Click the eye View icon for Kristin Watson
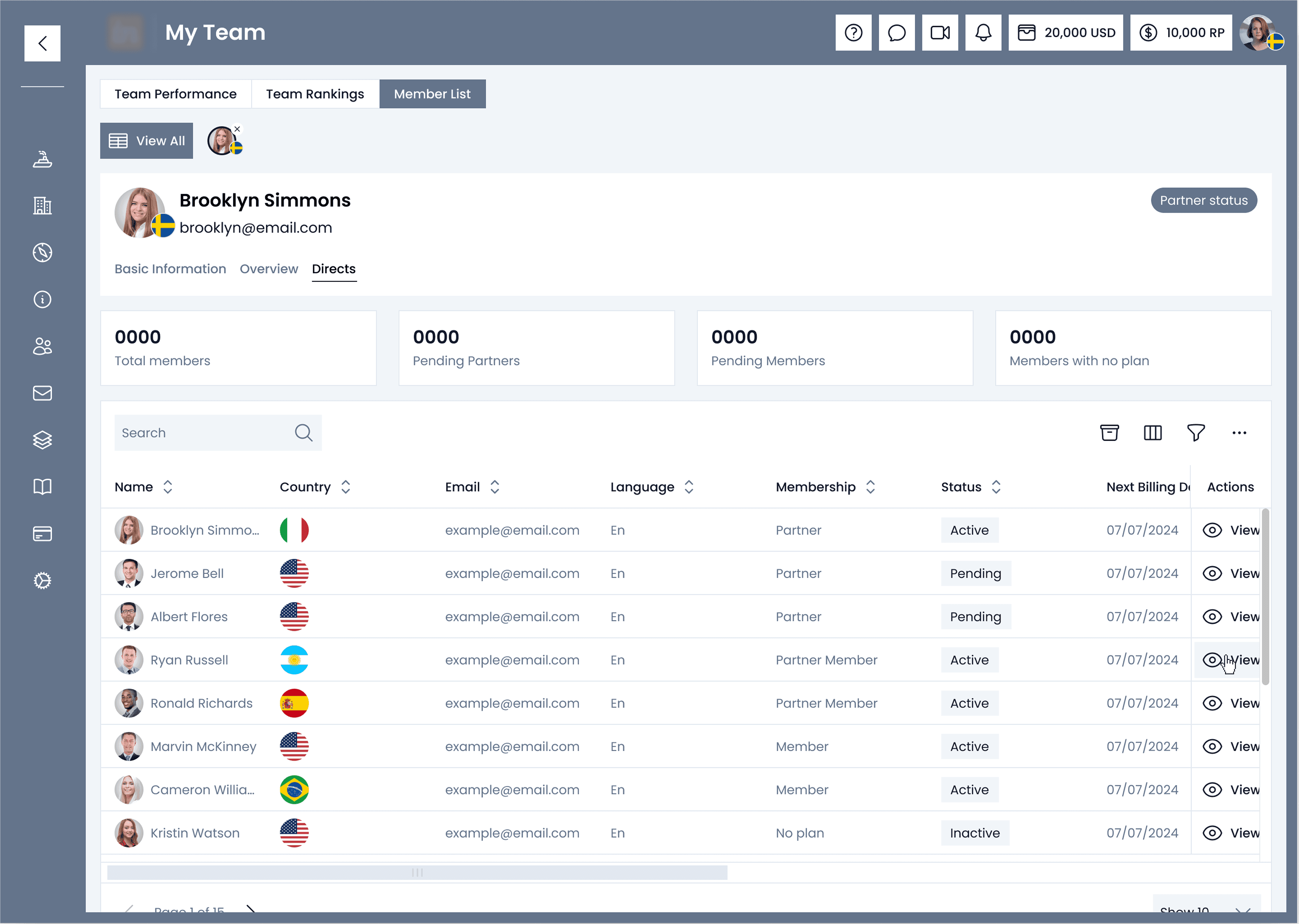This screenshot has height=924, width=1299. coord(1212,833)
